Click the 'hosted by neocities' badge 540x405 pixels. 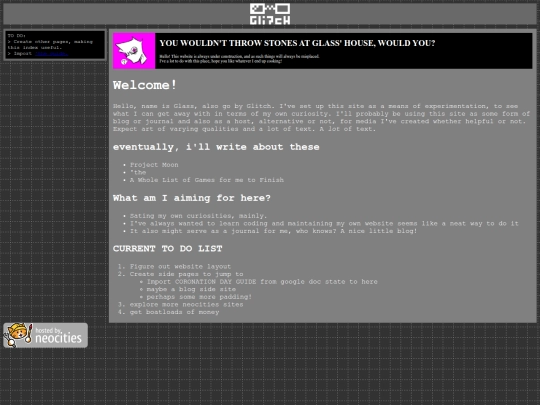(x=45, y=335)
